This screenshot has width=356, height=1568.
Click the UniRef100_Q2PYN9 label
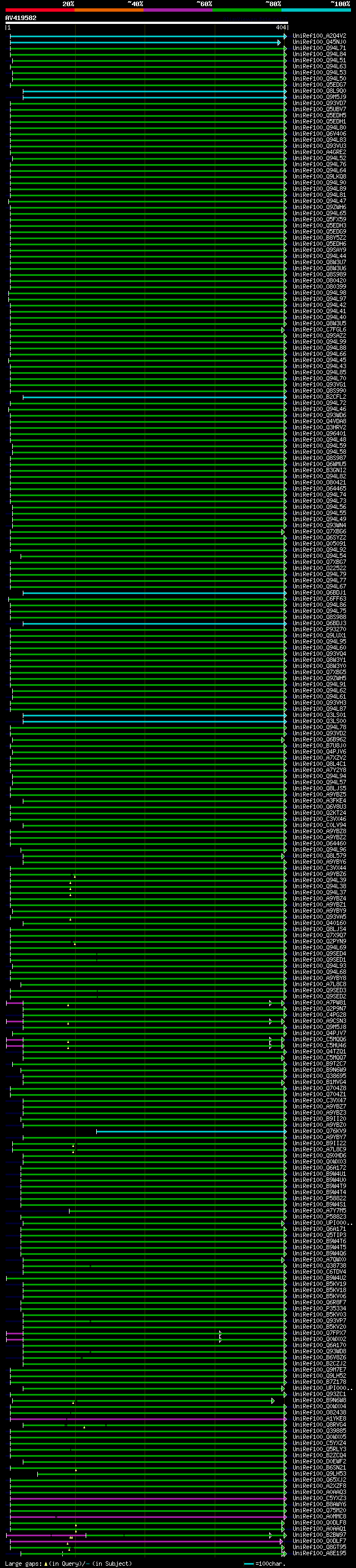pyautogui.click(x=319, y=941)
